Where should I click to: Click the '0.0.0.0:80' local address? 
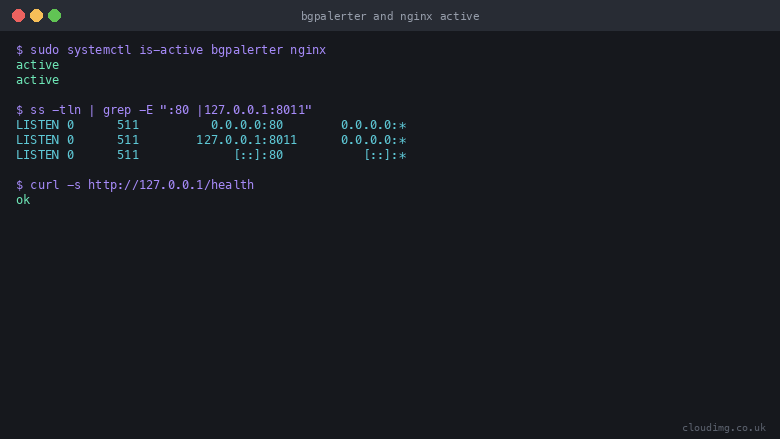[x=247, y=125]
